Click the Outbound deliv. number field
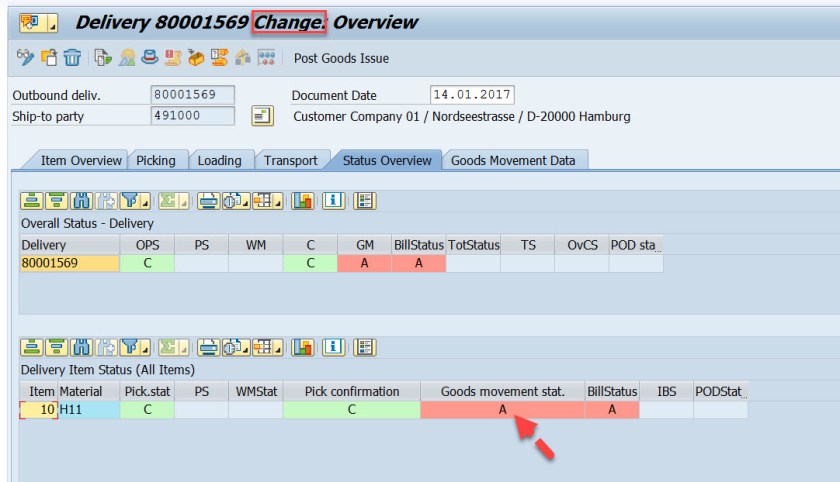Viewport: 840px width, 482px height. pos(192,95)
